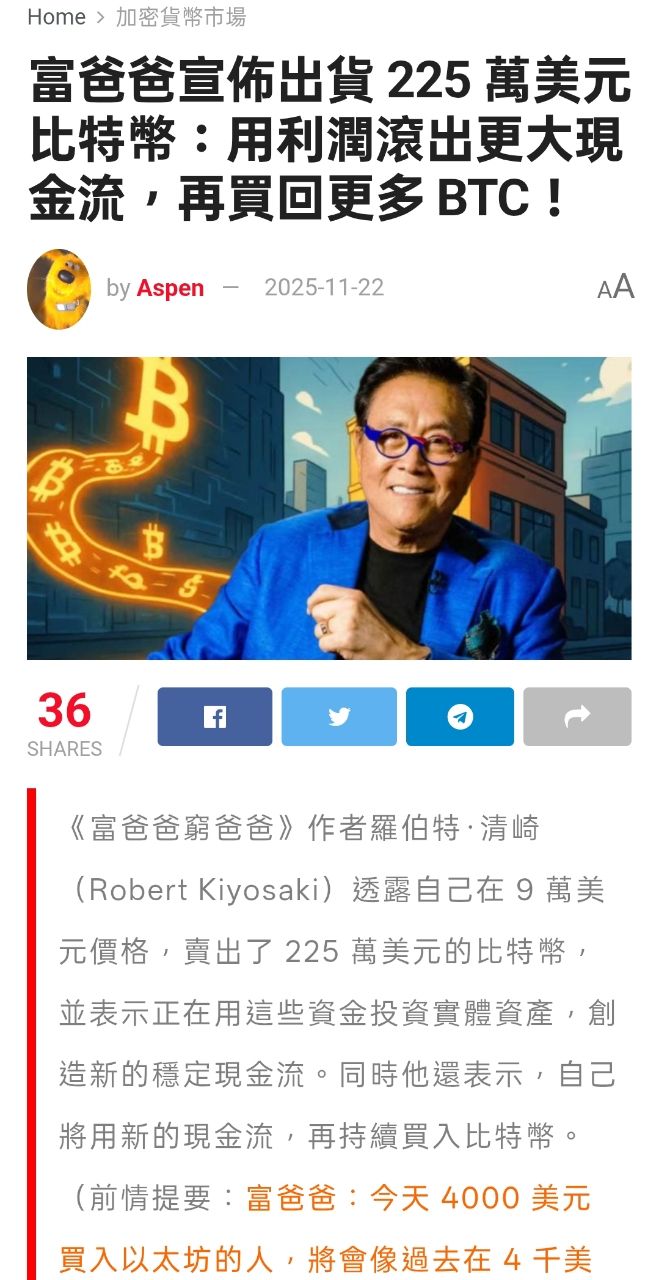
Task: Open more share options arrow button
Action: pos(577,716)
